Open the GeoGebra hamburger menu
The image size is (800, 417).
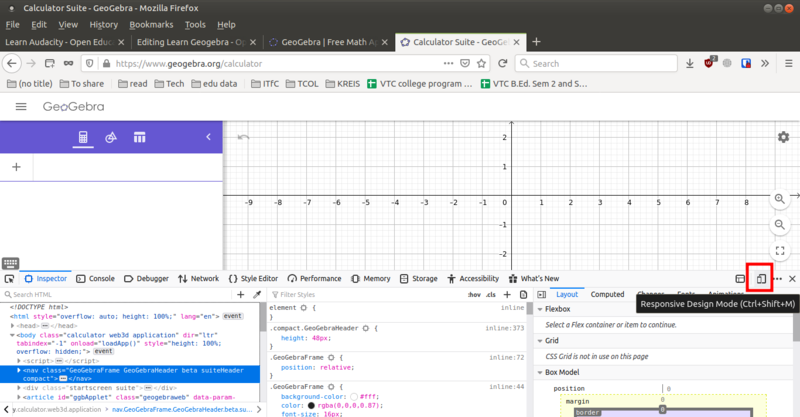21,107
